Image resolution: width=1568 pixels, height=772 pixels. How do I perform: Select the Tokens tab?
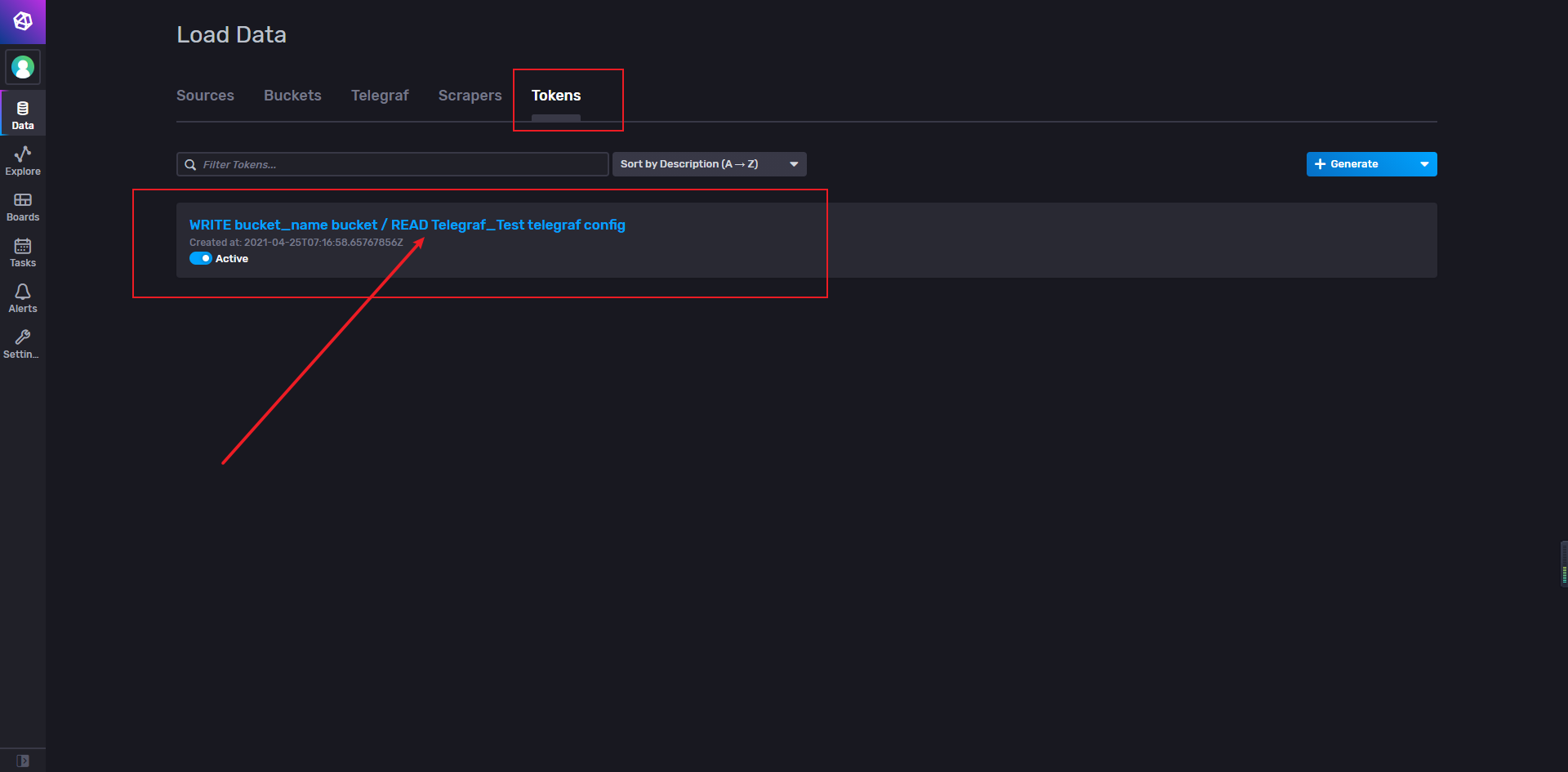556,96
